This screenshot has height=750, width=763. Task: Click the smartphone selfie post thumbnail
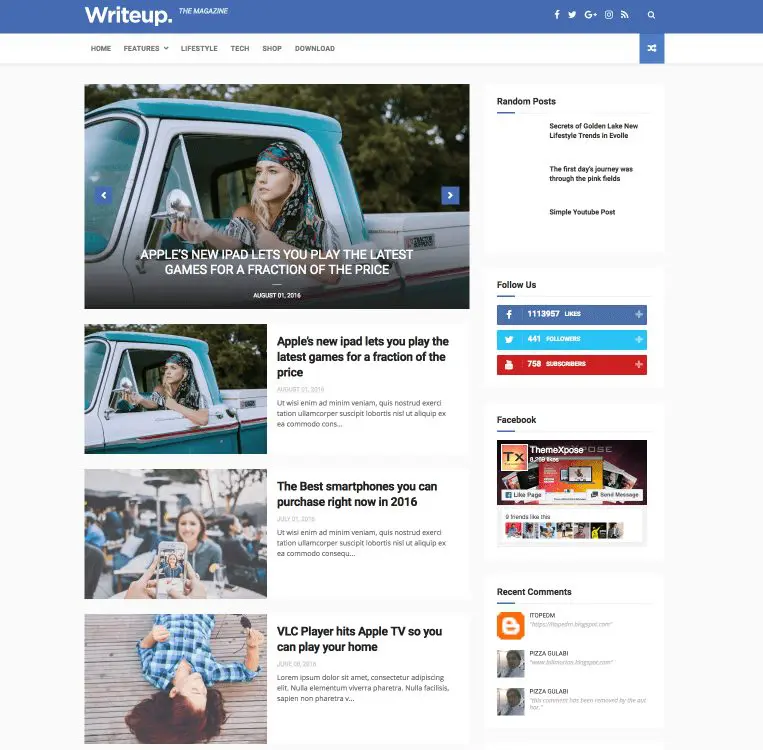(176, 534)
